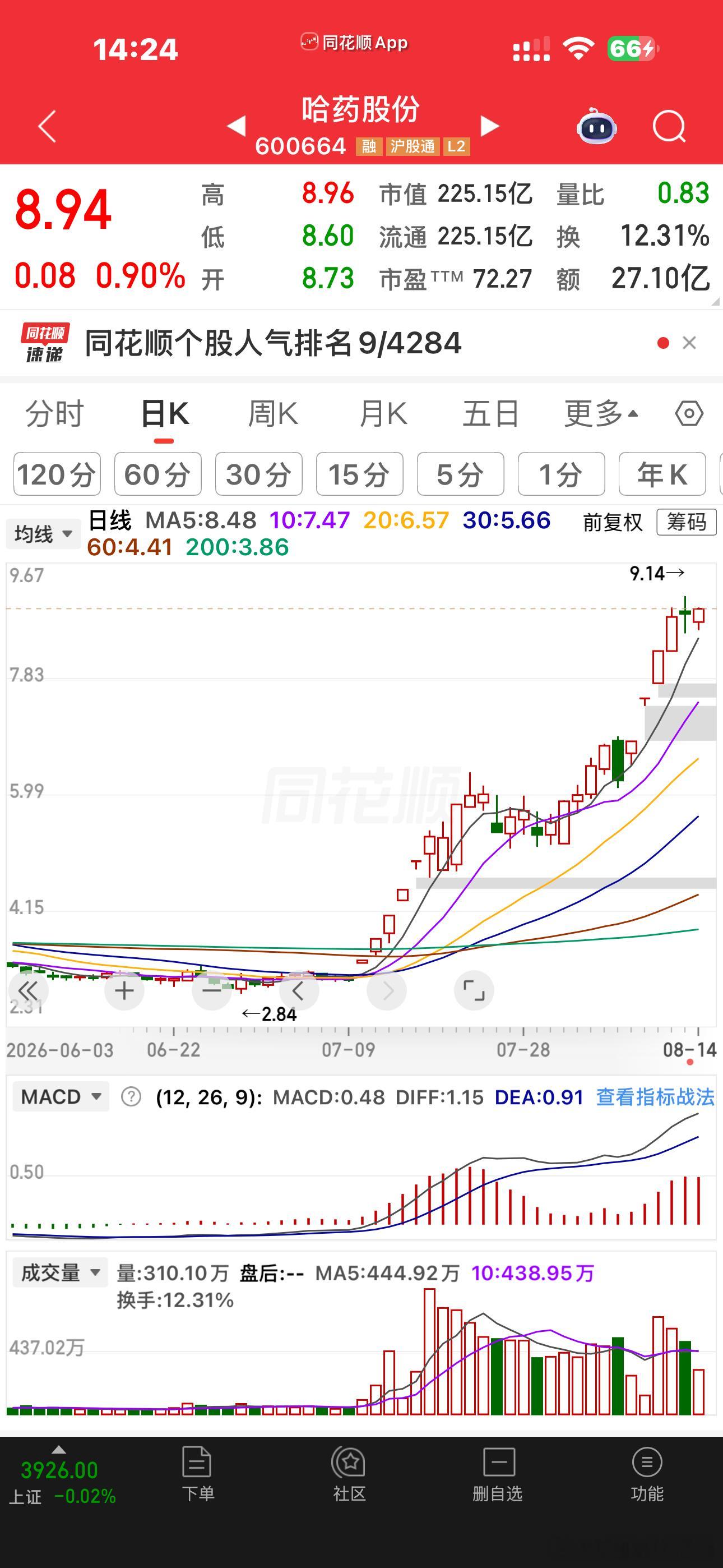The height and width of the screenshot is (1568, 723).
Task: Zoom in chart with plus icon
Action: pos(124,990)
